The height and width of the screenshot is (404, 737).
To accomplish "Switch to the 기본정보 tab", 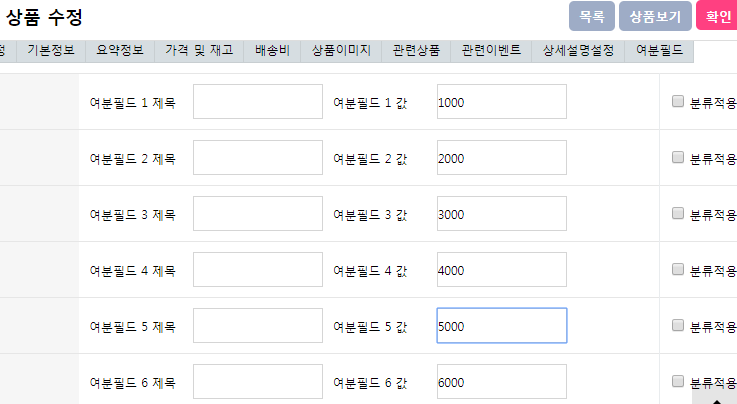I will [50, 49].
